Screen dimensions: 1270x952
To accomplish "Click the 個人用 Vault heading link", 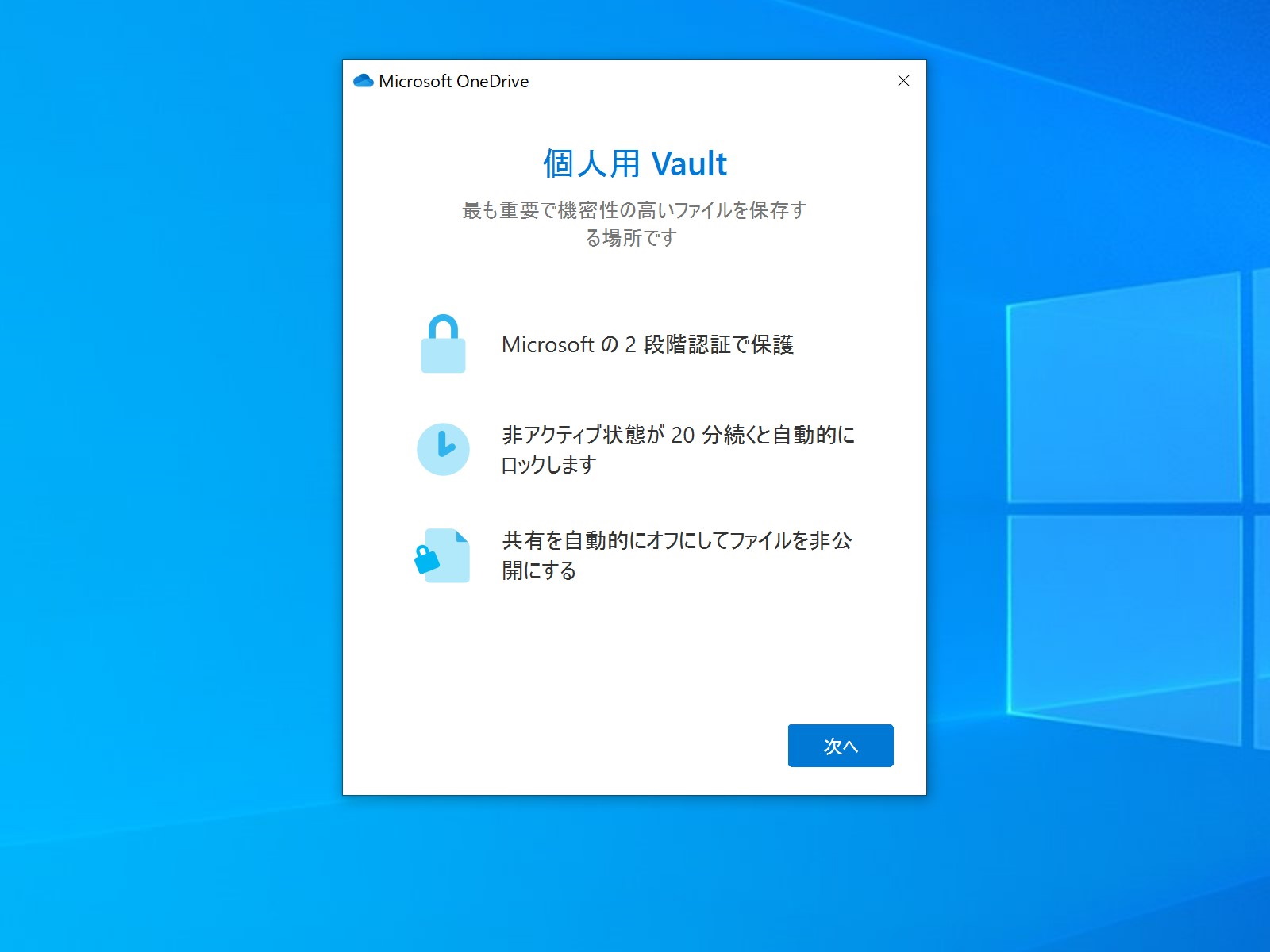I will (x=634, y=163).
